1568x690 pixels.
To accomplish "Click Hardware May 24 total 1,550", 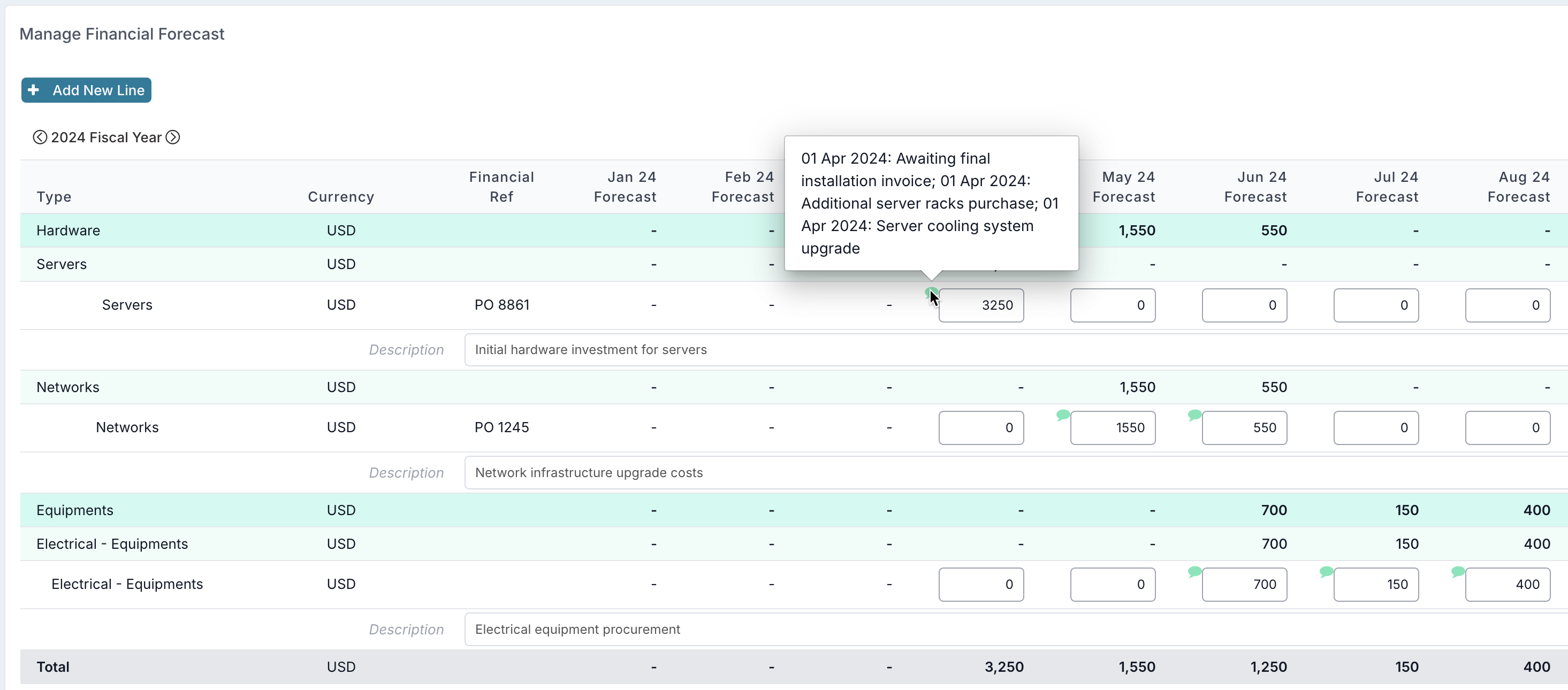I will tap(1137, 231).
